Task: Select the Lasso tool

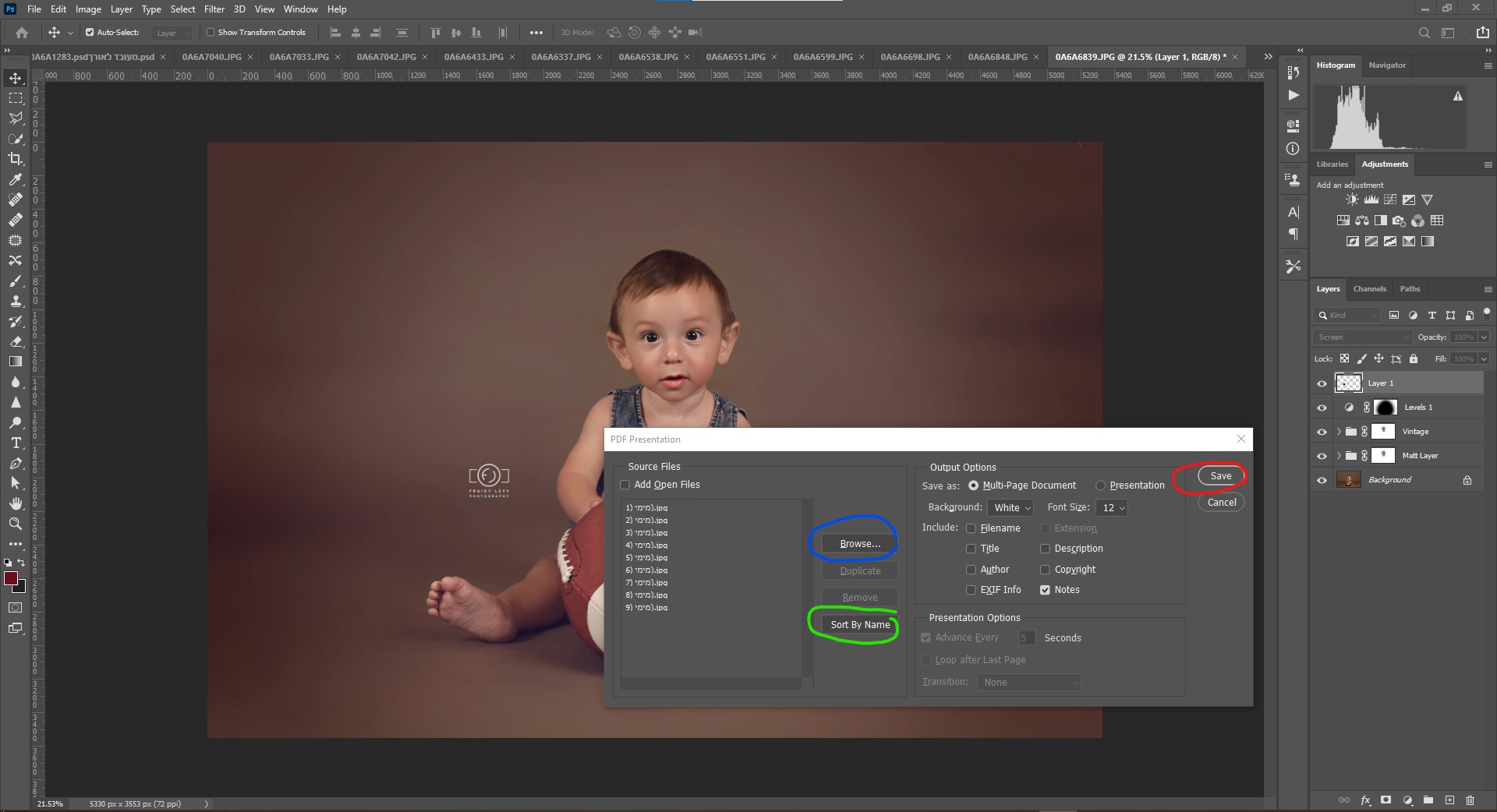Action: click(x=16, y=118)
